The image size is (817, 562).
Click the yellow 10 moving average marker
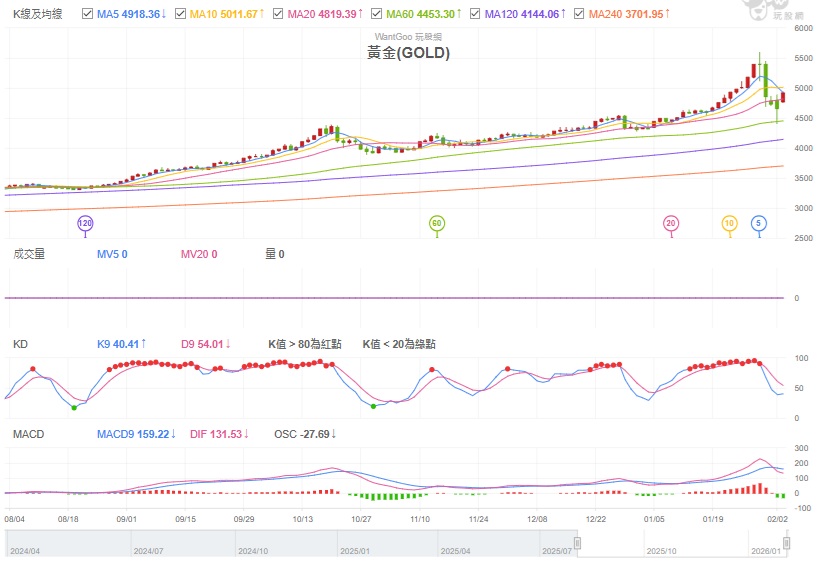click(x=730, y=223)
